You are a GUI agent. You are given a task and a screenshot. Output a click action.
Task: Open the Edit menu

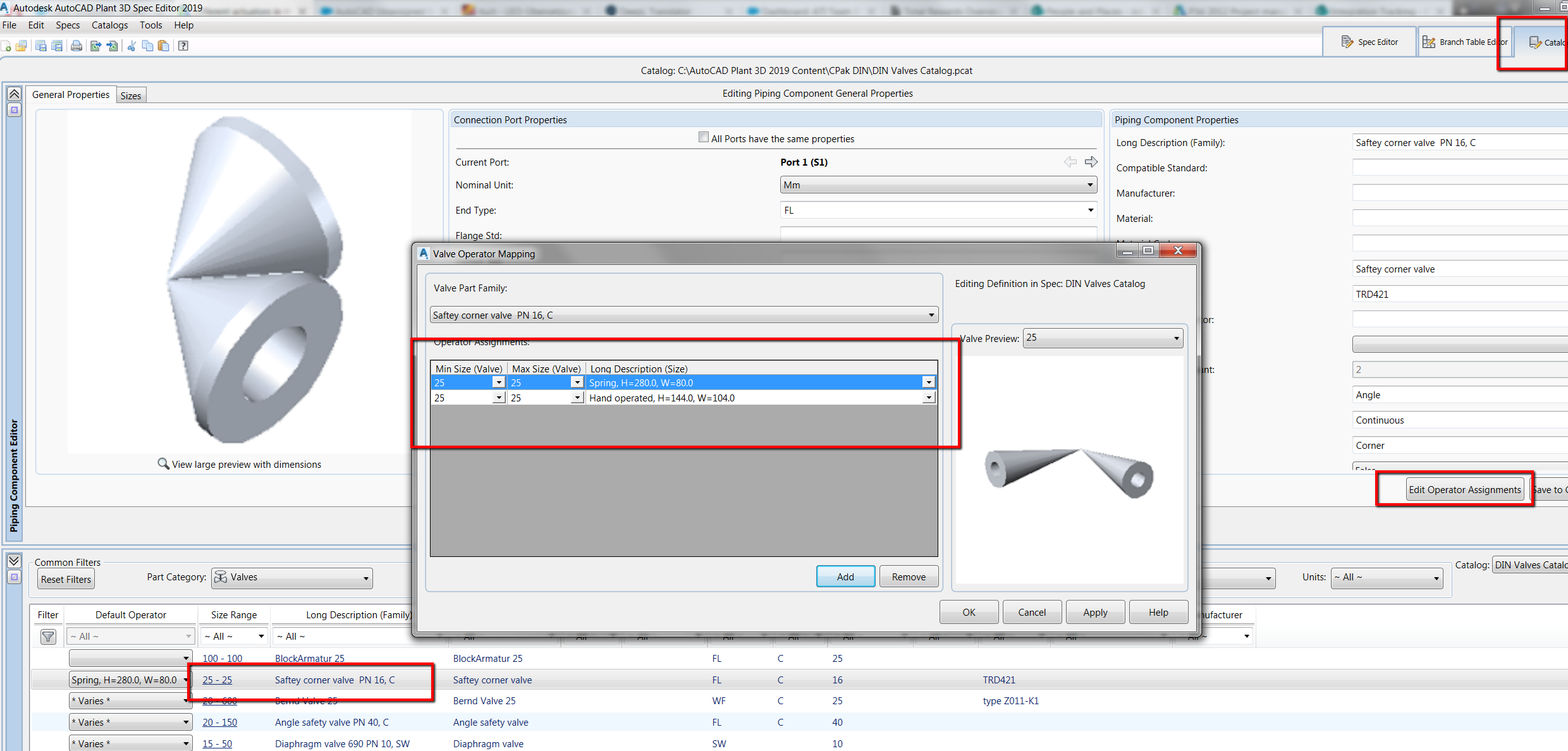pyautogui.click(x=36, y=25)
